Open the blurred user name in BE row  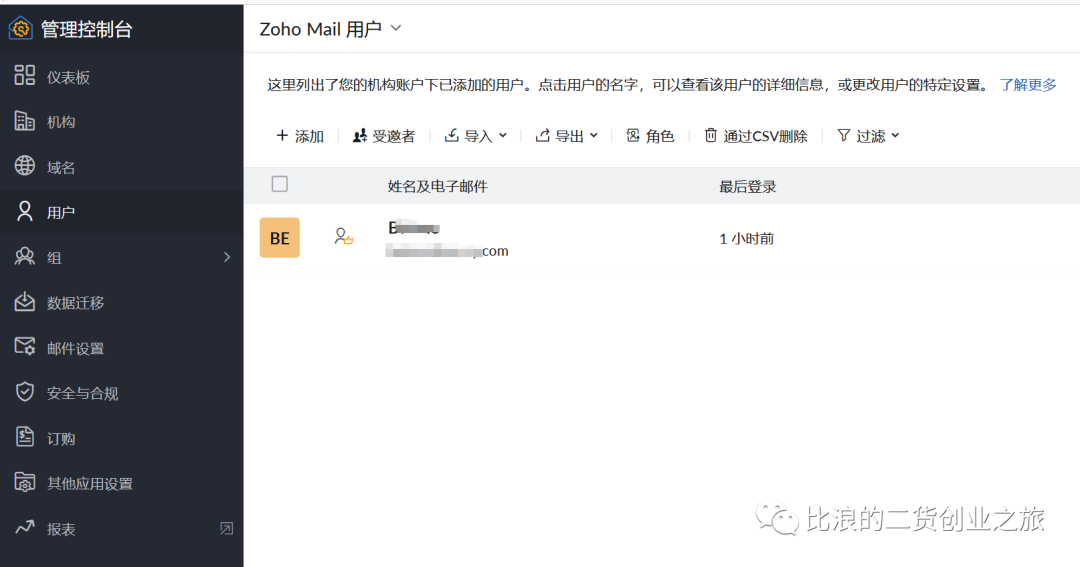[413, 227]
